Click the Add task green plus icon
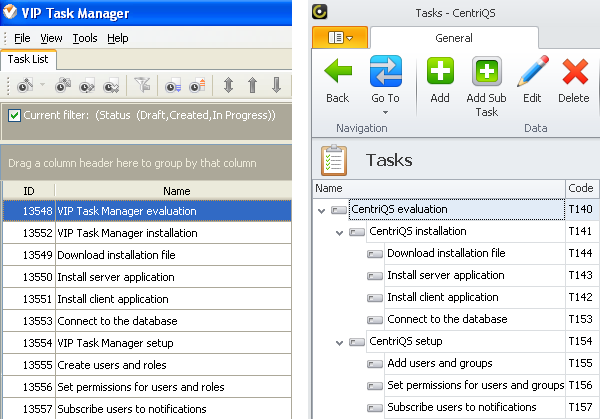Screen dimensions: 600x419 [440, 72]
